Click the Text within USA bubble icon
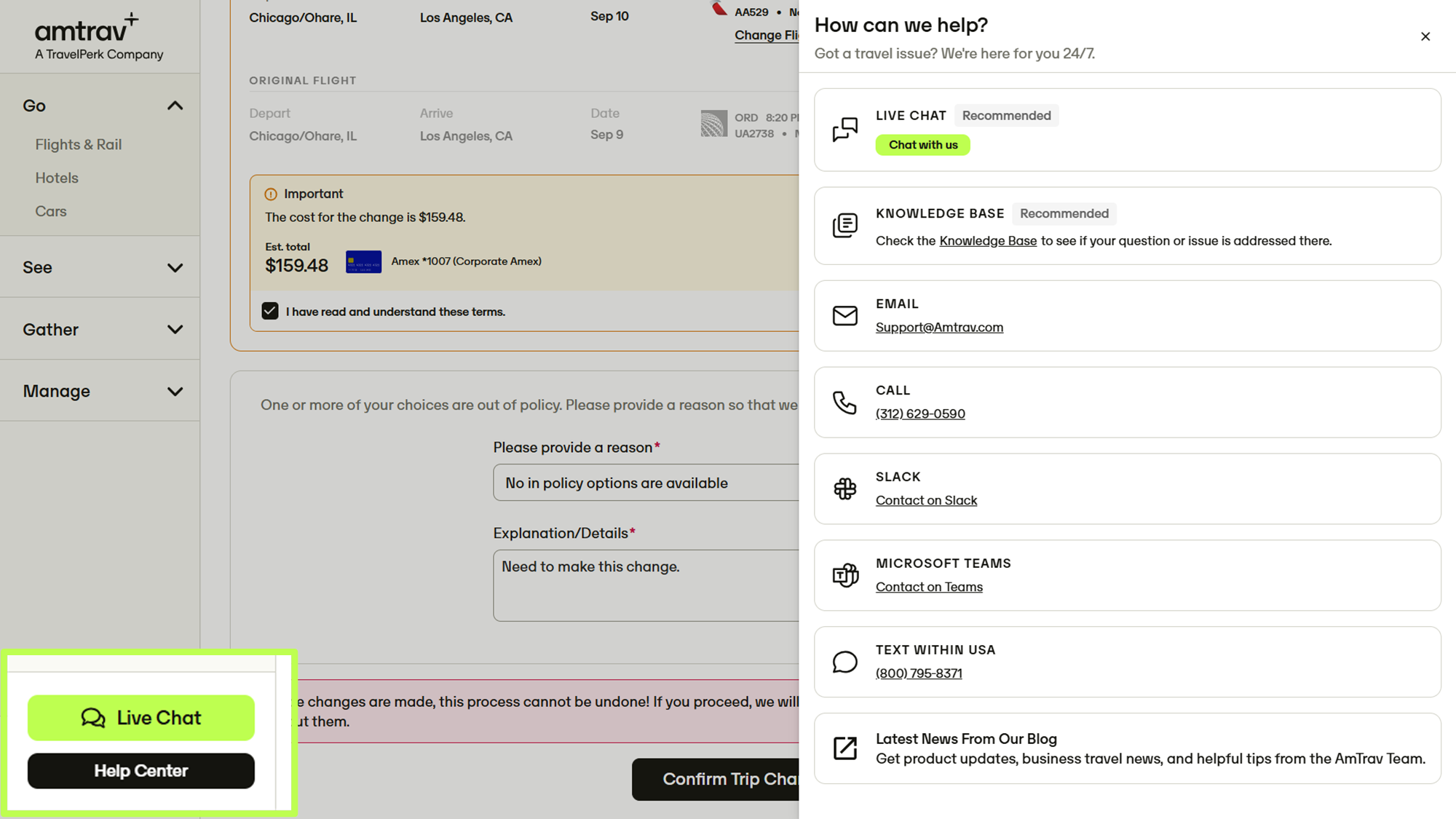1456x819 pixels. pyautogui.click(x=844, y=662)
